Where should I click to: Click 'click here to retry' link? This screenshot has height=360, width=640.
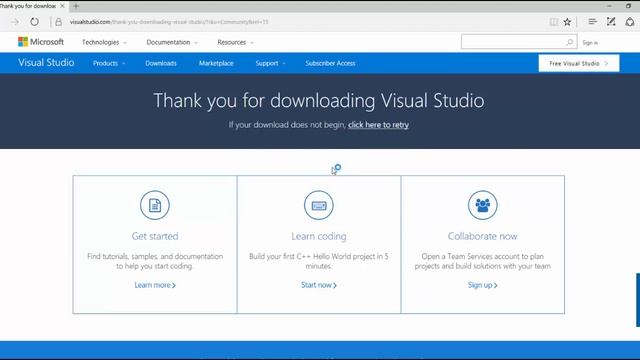[x=378, y=125]
